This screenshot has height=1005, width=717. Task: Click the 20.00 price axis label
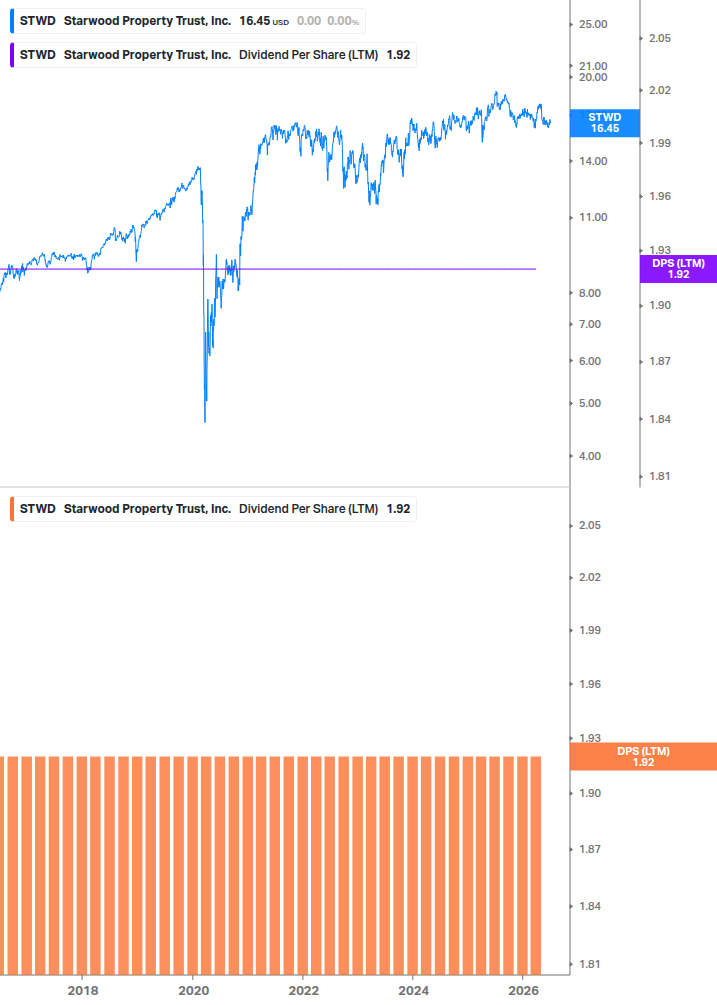(593, 78)
